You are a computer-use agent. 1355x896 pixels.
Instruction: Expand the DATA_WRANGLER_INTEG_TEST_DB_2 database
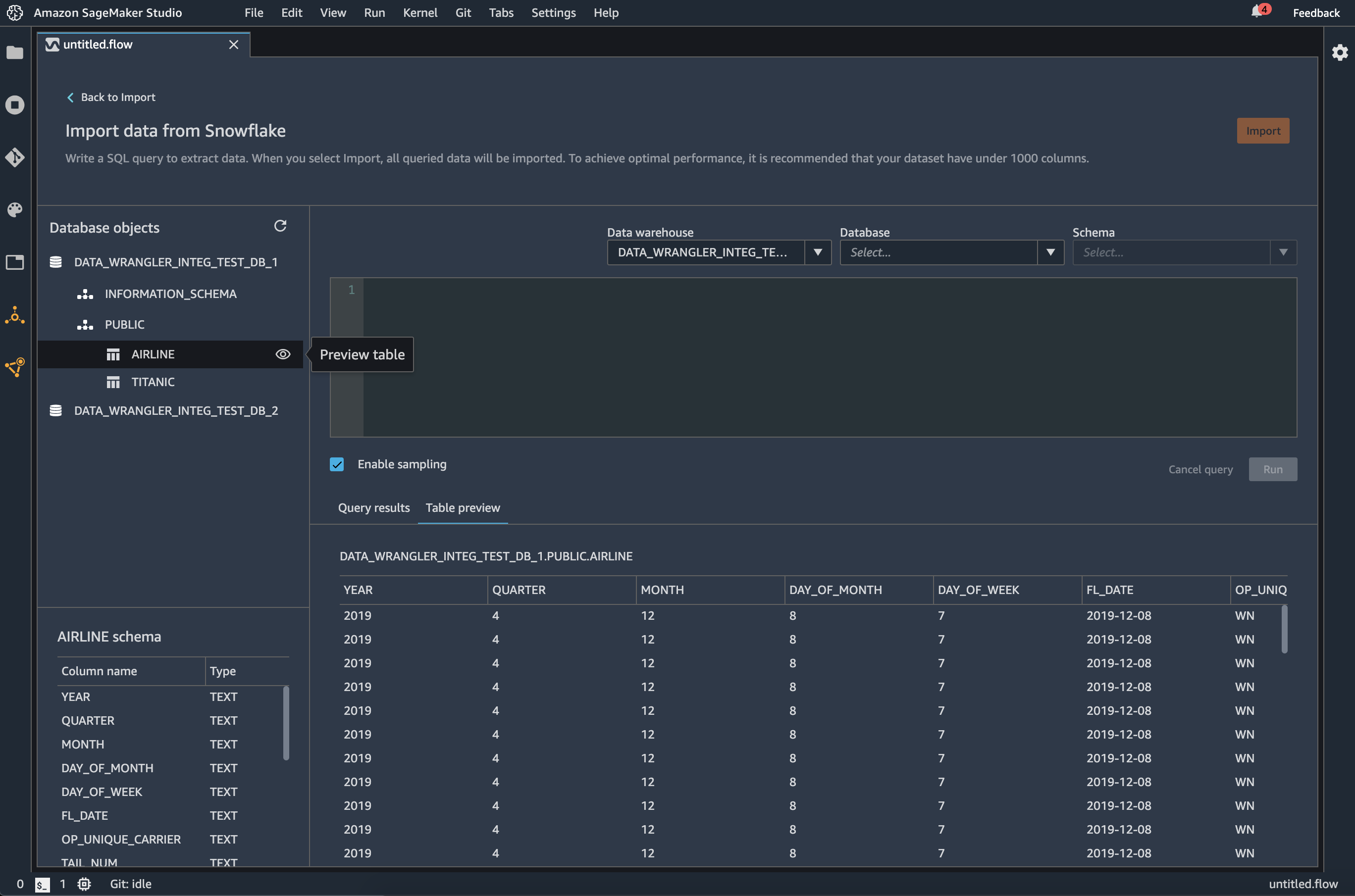point(175,410)
